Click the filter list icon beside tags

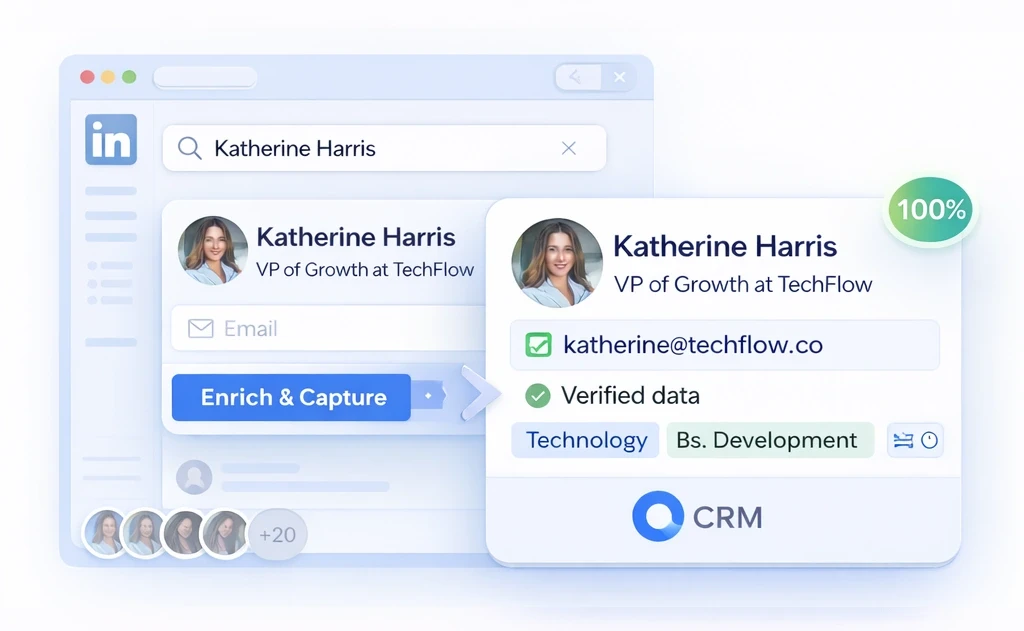click(903, 440)
